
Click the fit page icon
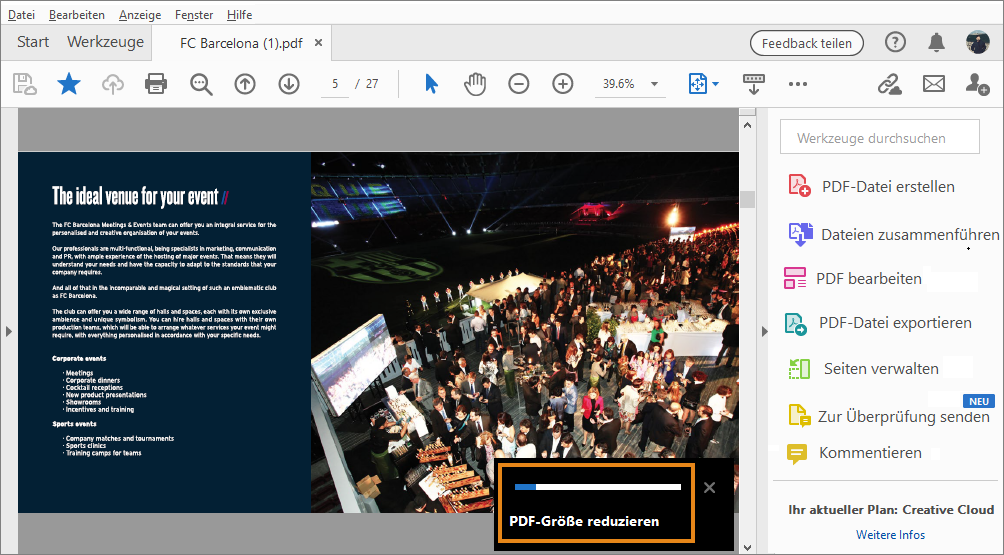click(697, 84)
